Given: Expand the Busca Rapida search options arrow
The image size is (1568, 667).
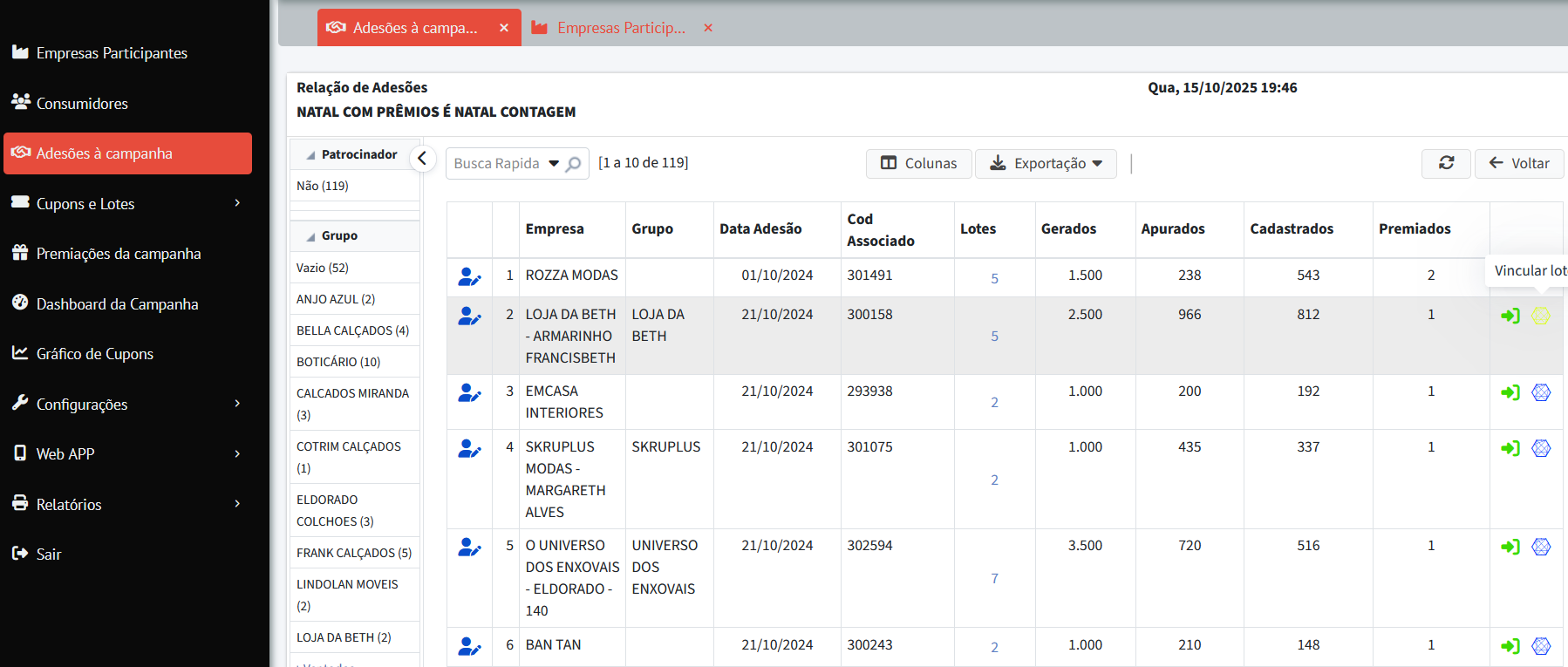Looking at the screenshot, I should [x=554, y=164].
